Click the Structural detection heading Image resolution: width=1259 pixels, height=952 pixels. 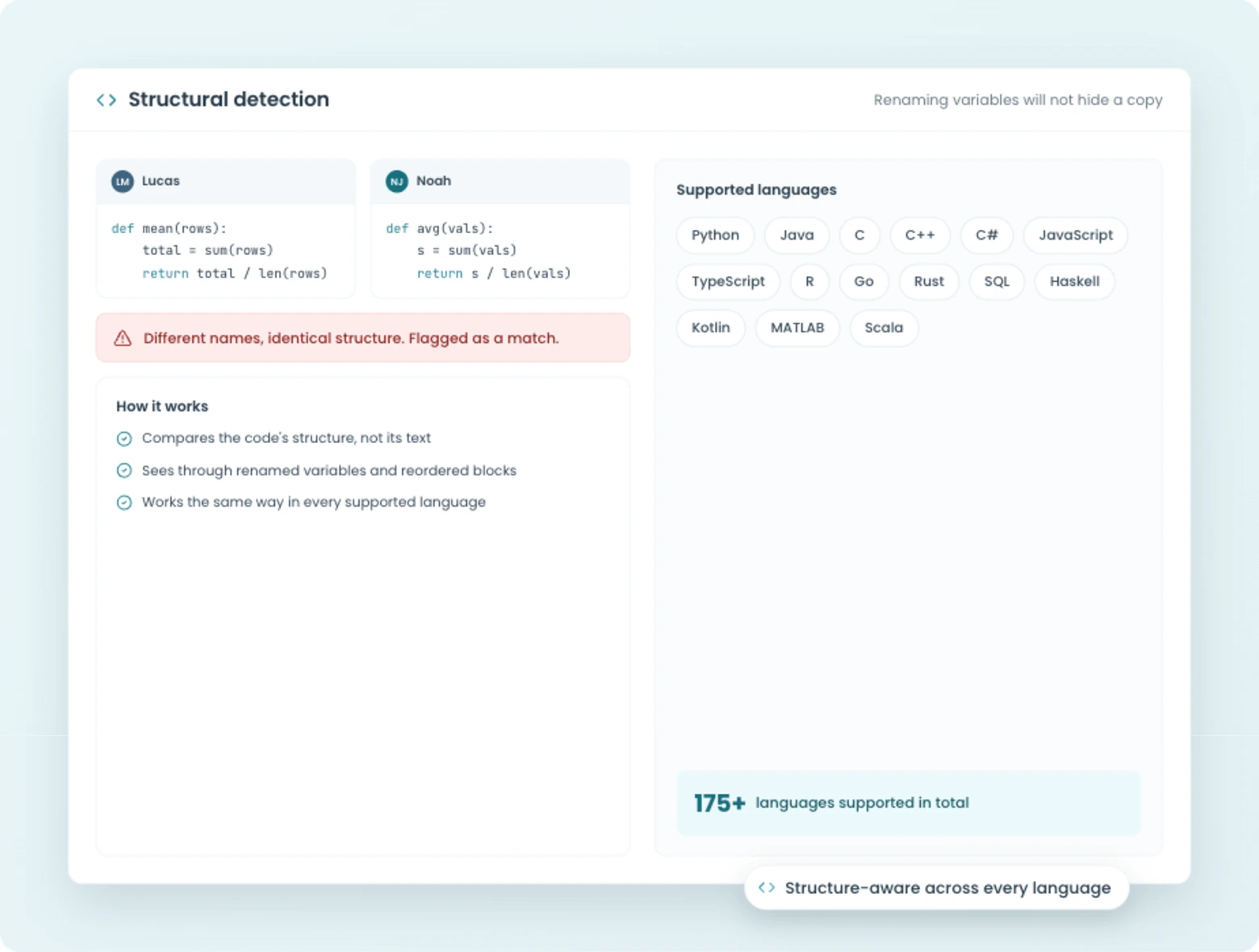228,99
